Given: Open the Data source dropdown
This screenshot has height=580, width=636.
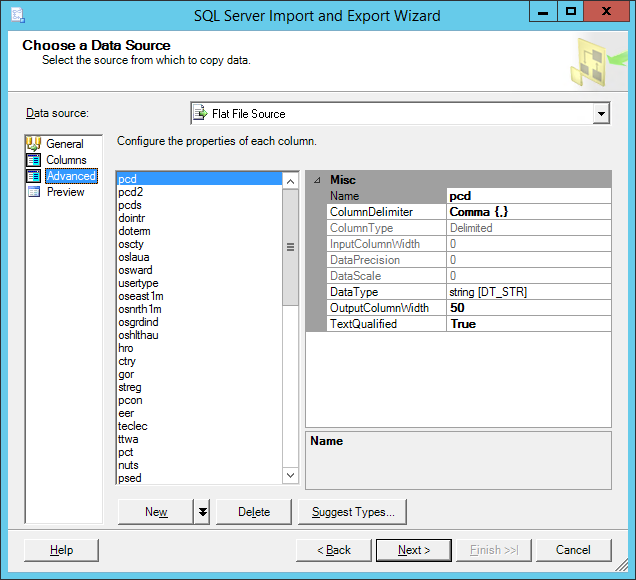Looking at the screenshot, I should pyautogui.click(x=600, y=114).
